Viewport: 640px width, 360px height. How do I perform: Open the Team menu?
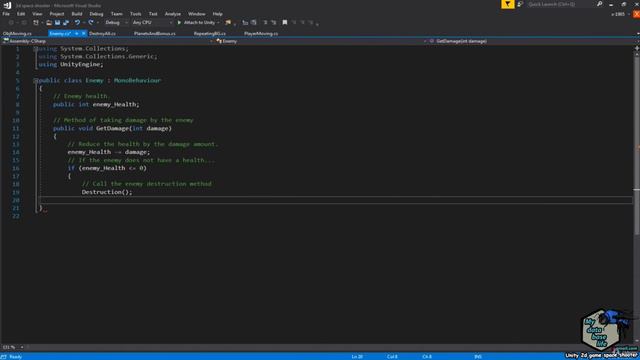116,14
